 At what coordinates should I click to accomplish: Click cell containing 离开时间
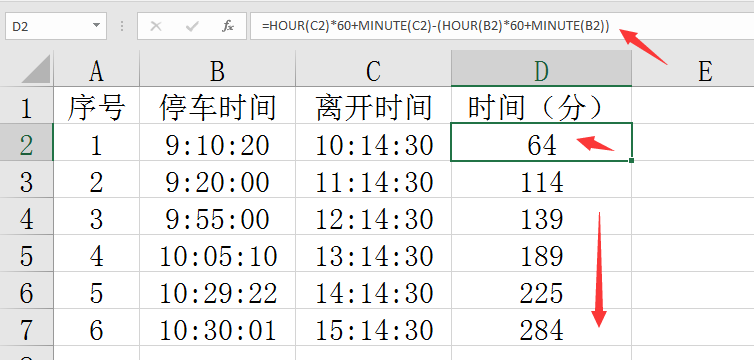pos(373,105)
